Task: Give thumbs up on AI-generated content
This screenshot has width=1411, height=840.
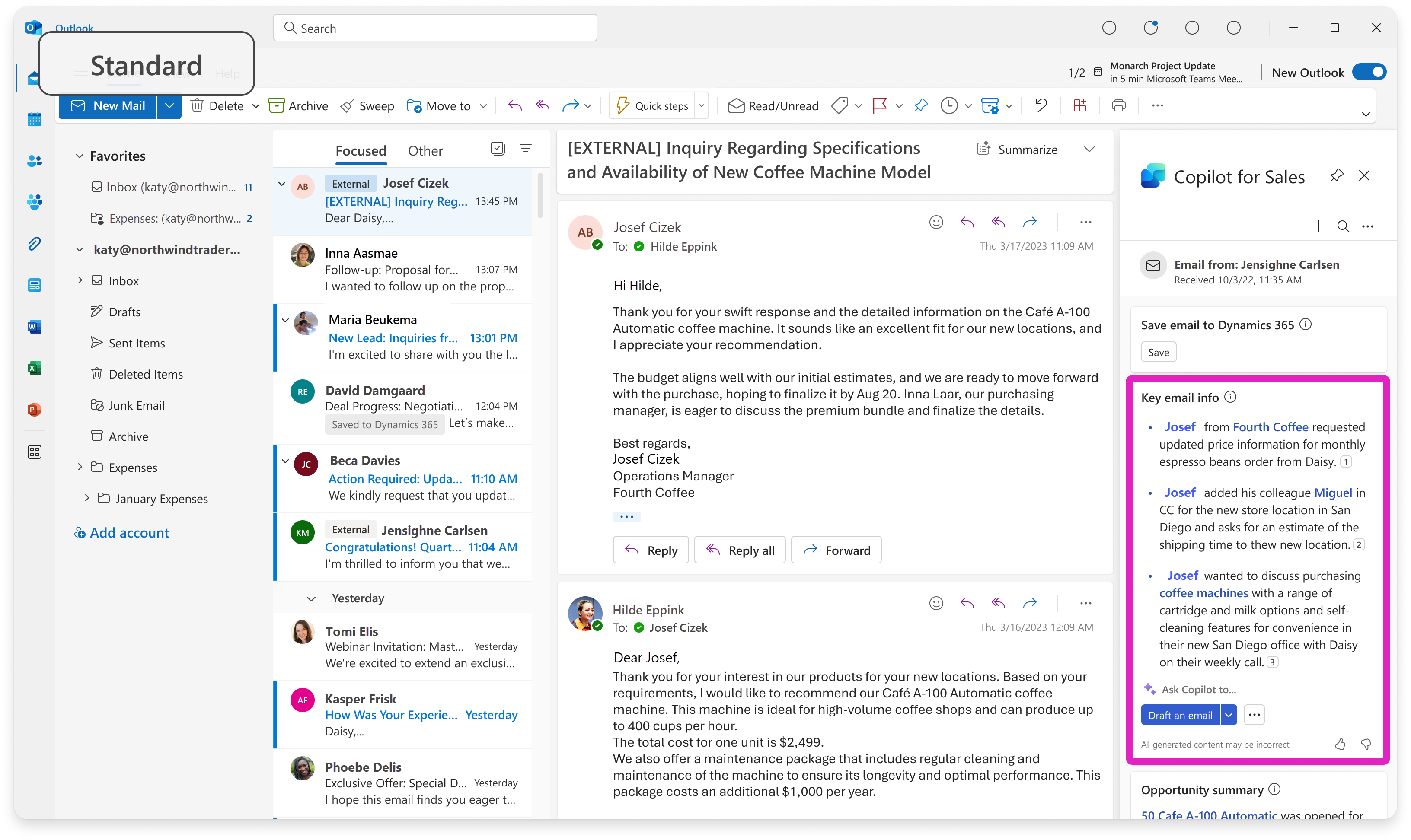Action: click(x=1340, y=745)
